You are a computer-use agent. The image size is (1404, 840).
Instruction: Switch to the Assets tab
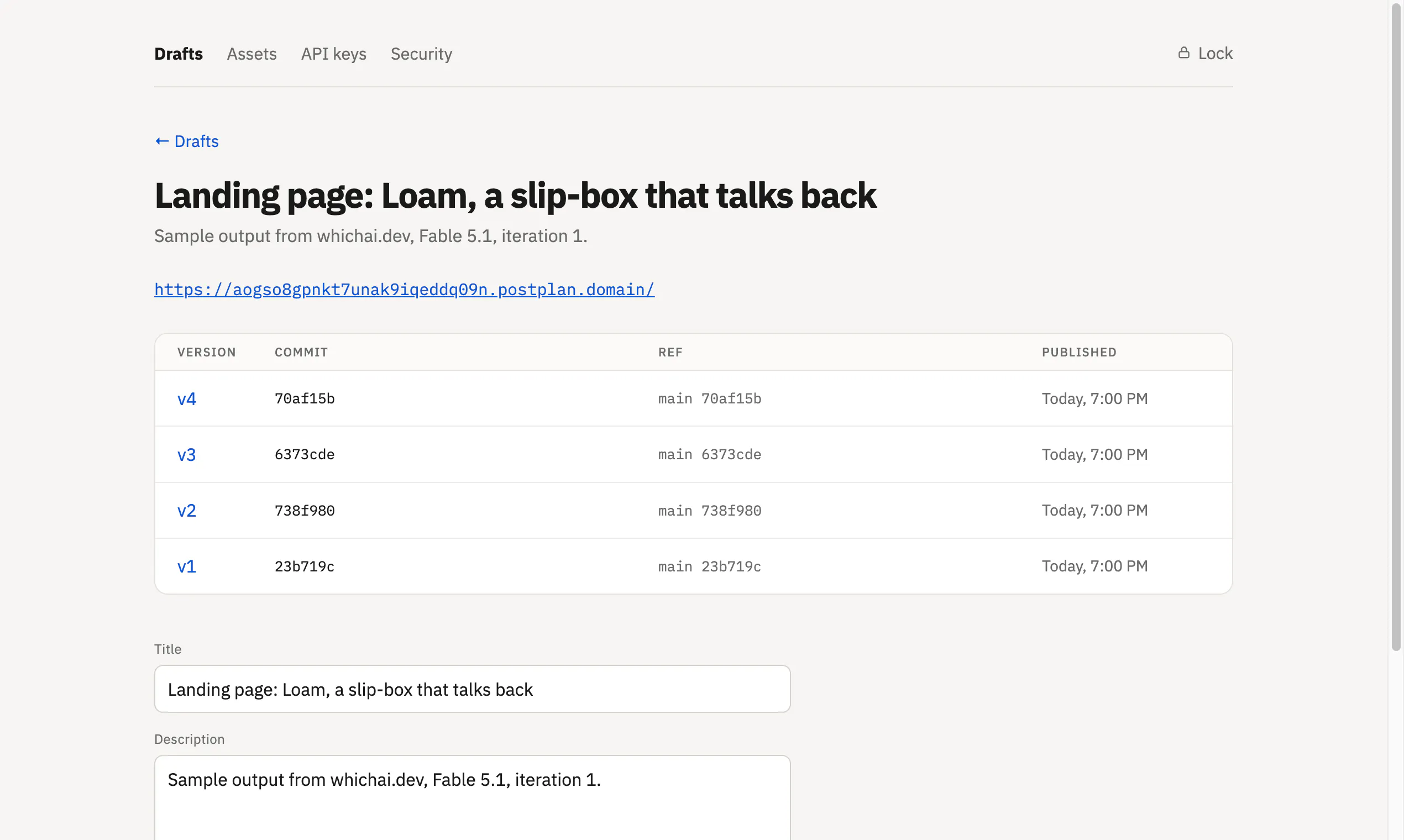tap(252, 54)
